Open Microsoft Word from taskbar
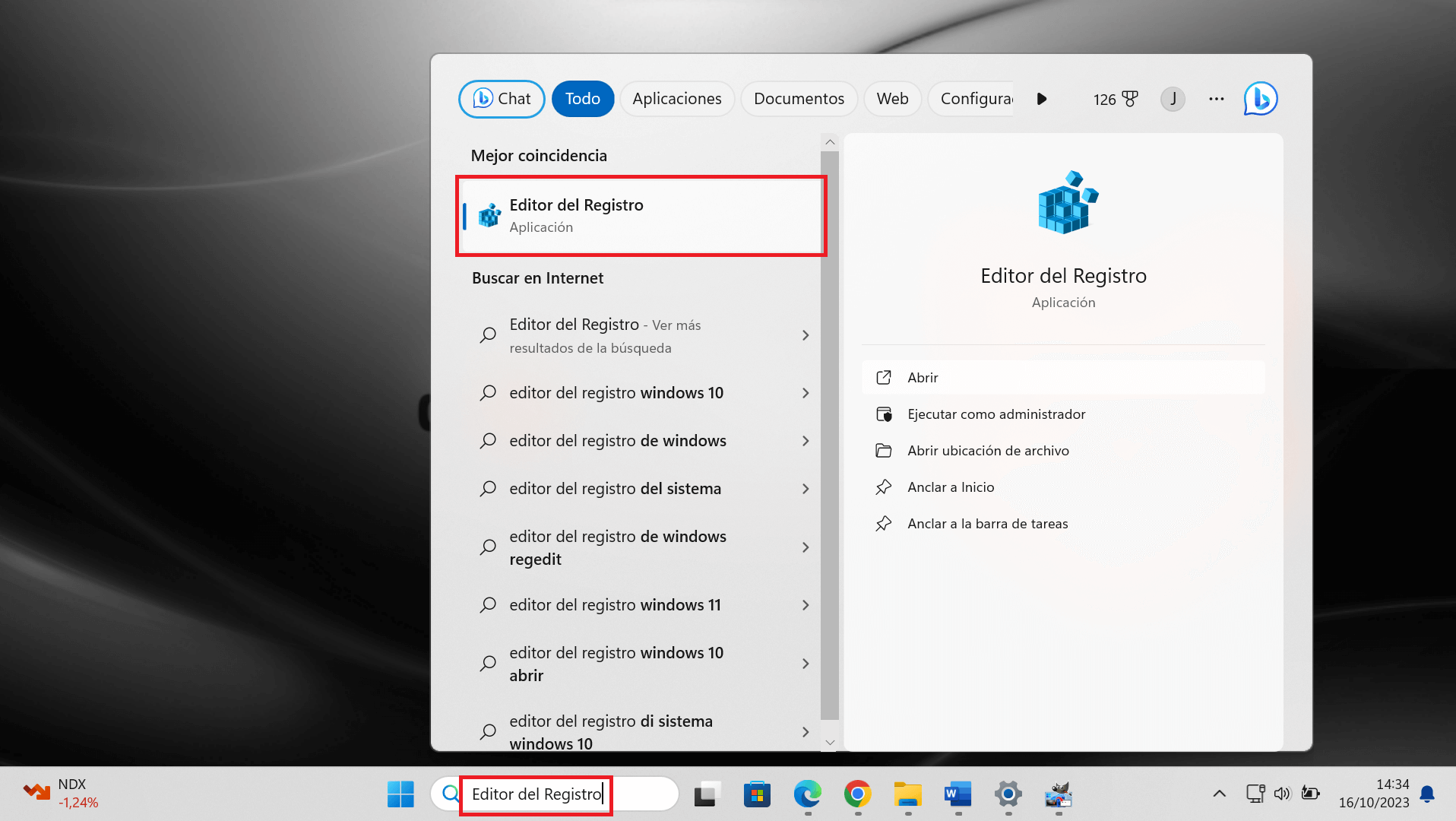This screenshot has height=821, width=1456. 957,794
